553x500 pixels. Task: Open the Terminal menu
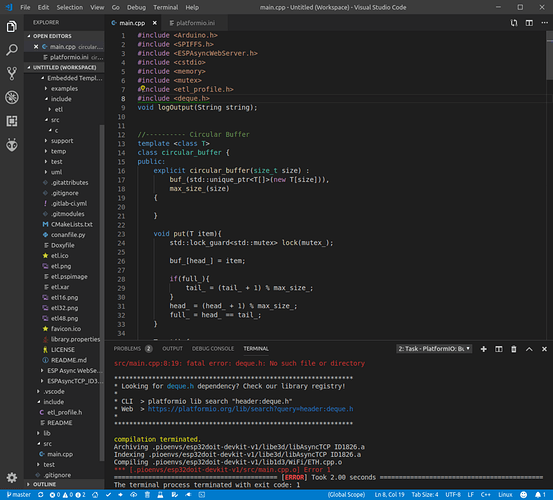(165, 7)
